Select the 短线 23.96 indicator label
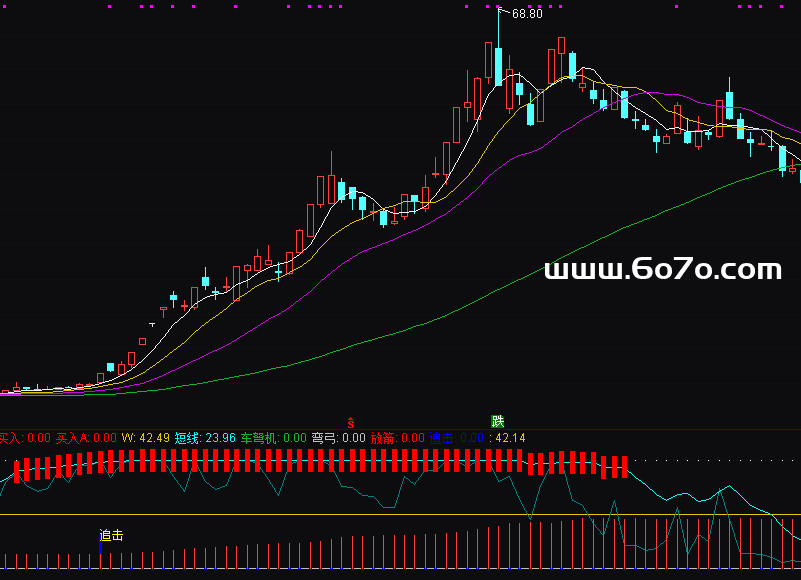This screenshot has height=580, width=801. pyautogui.click(x=205, y=438)
